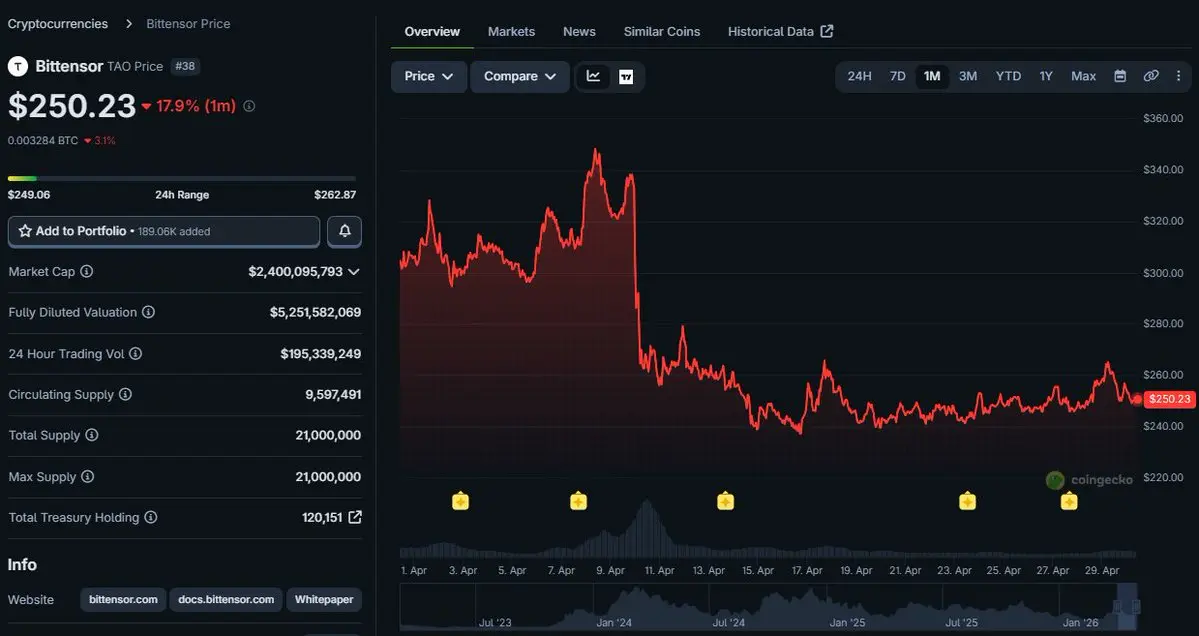This screenshot has width=1199, height=636.
Task: Click right handle of chart range navigator
Action: pyautogui.click(x=1137, y=606)
